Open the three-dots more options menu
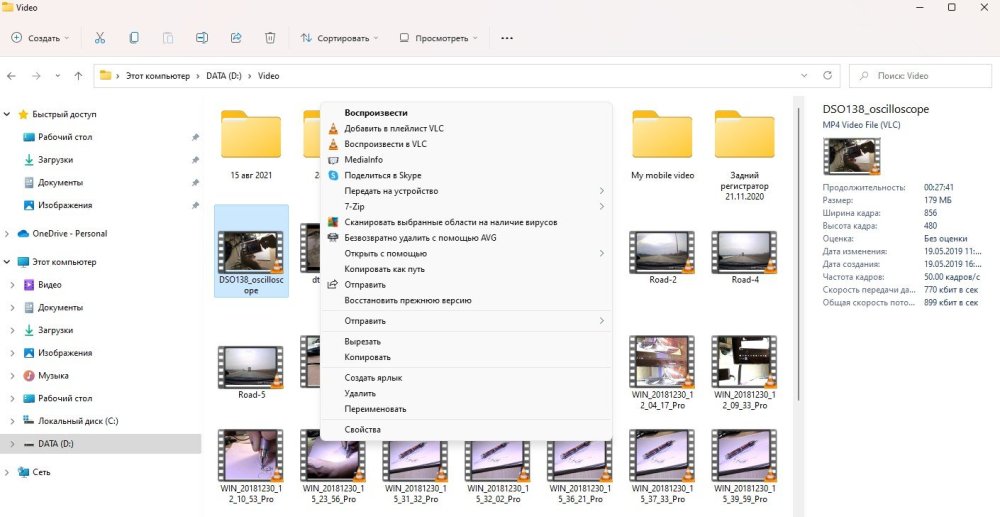The width and height of the screenshot is (1000, 517). 506,38
